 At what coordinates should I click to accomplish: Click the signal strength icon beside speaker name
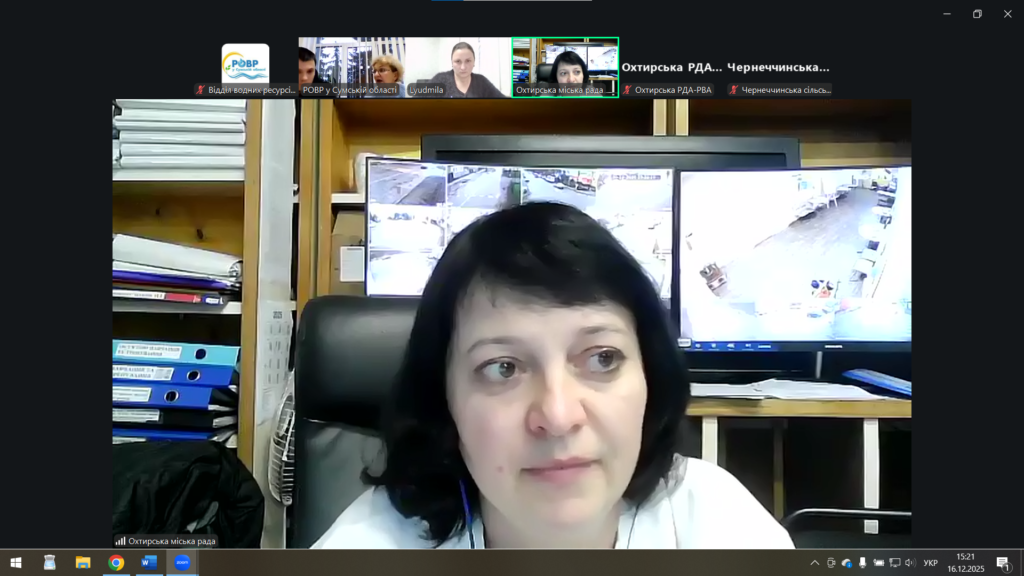(x=120, y=541)
